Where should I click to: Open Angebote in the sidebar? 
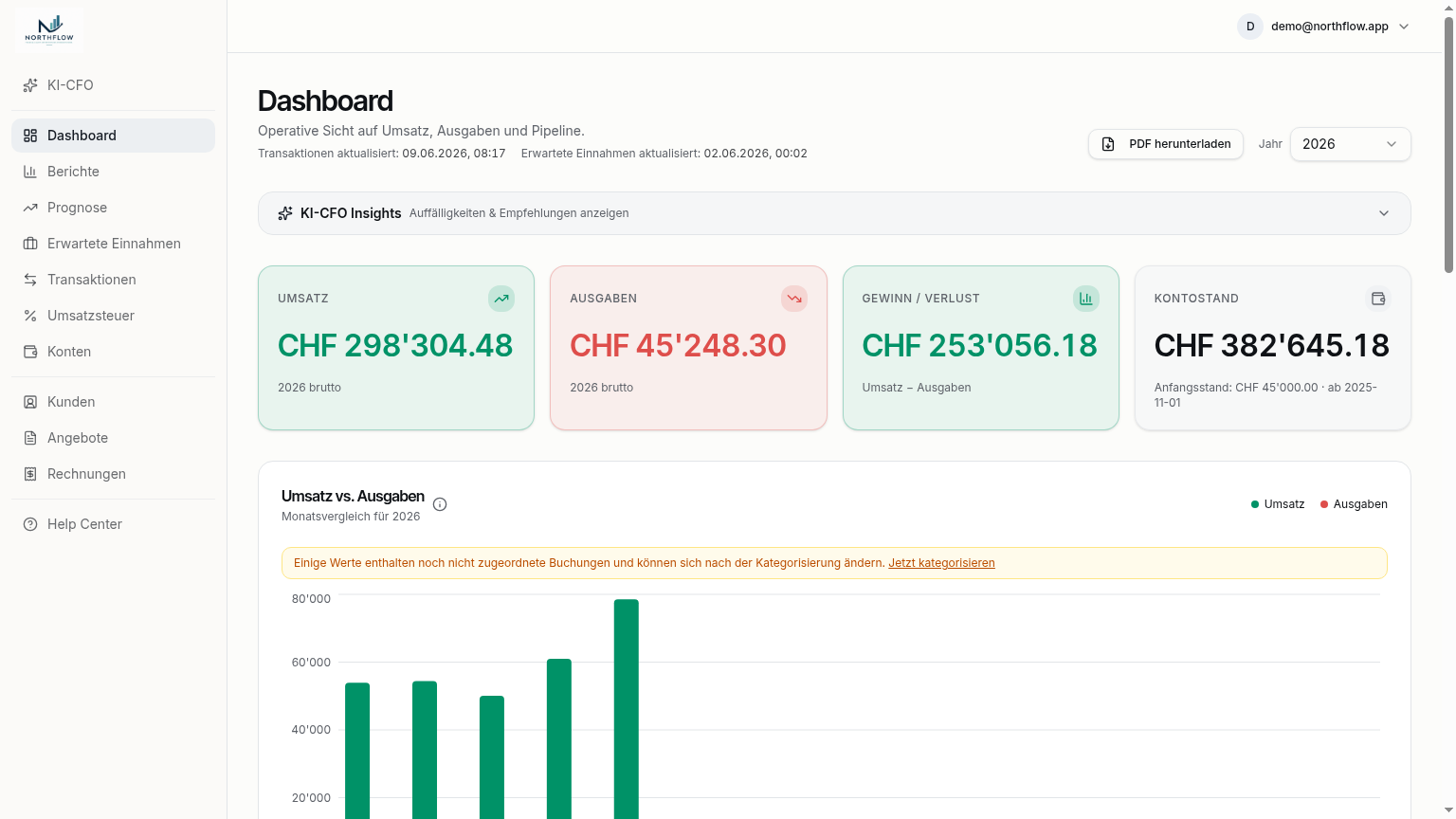[113, 438]
